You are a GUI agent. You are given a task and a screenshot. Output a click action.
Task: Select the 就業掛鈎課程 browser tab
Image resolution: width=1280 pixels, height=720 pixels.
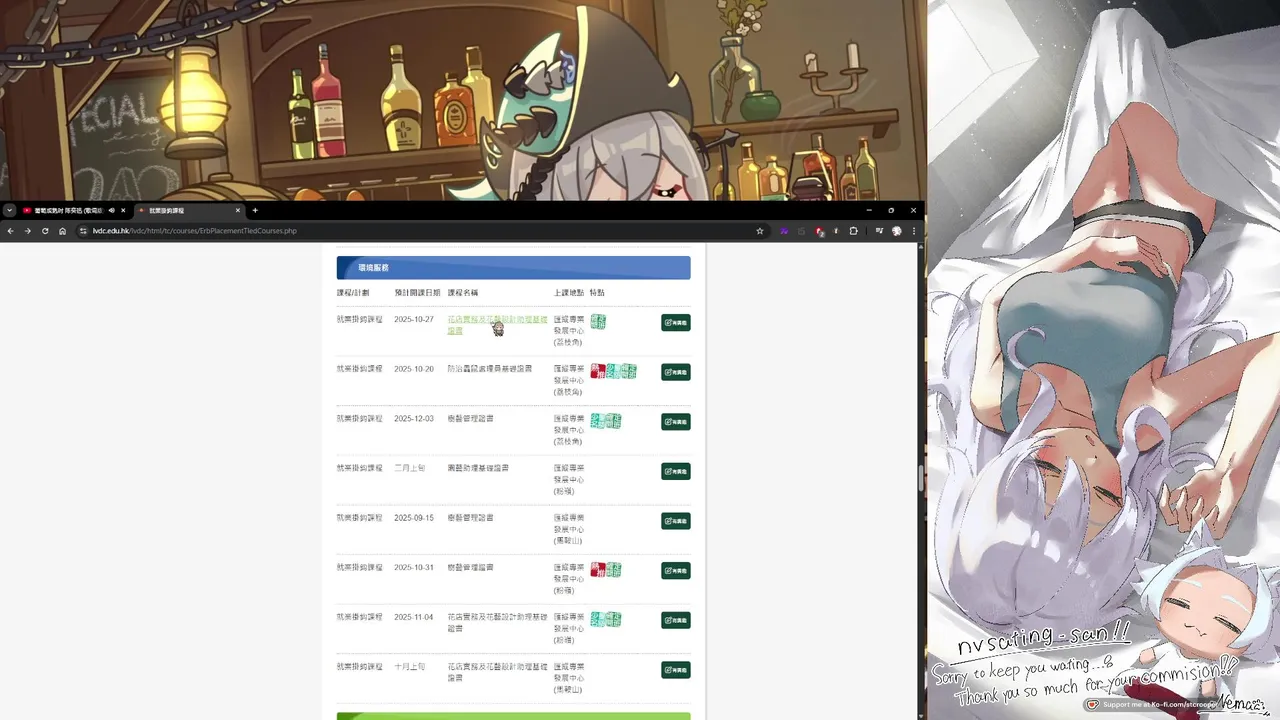tap(189, 210)
